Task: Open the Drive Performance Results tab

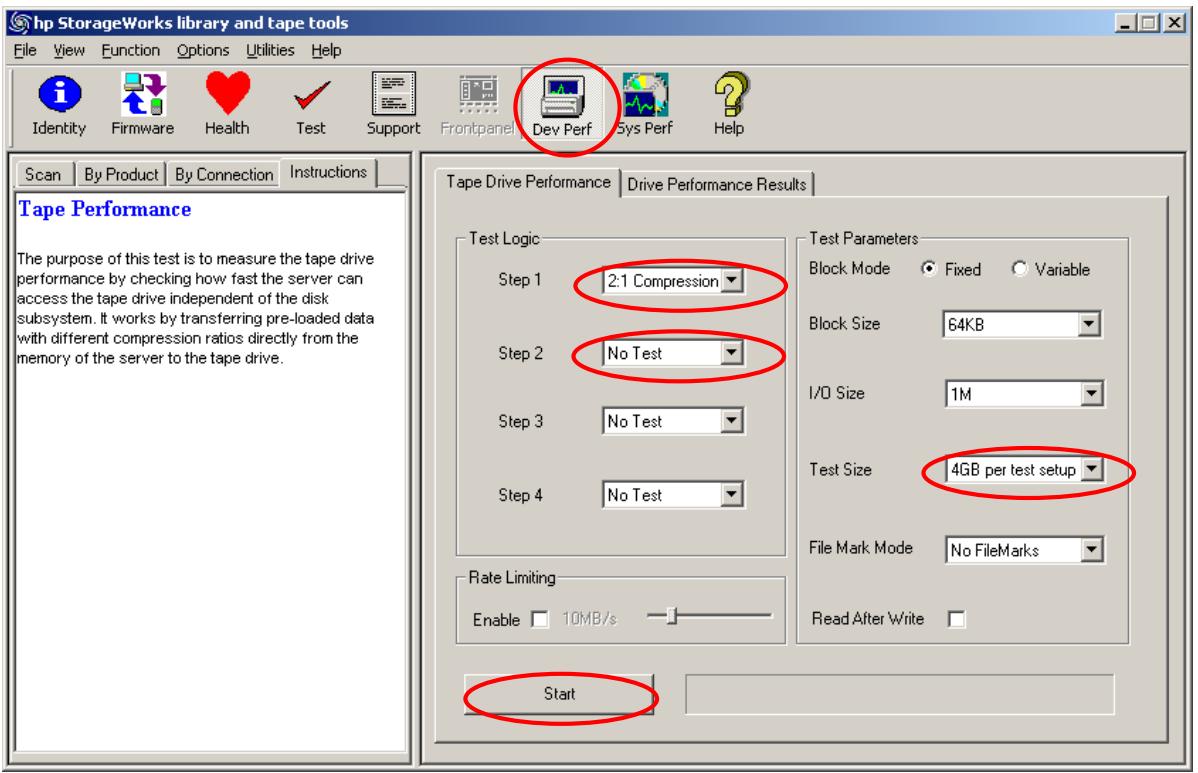Action: click(x=717, y=184)
